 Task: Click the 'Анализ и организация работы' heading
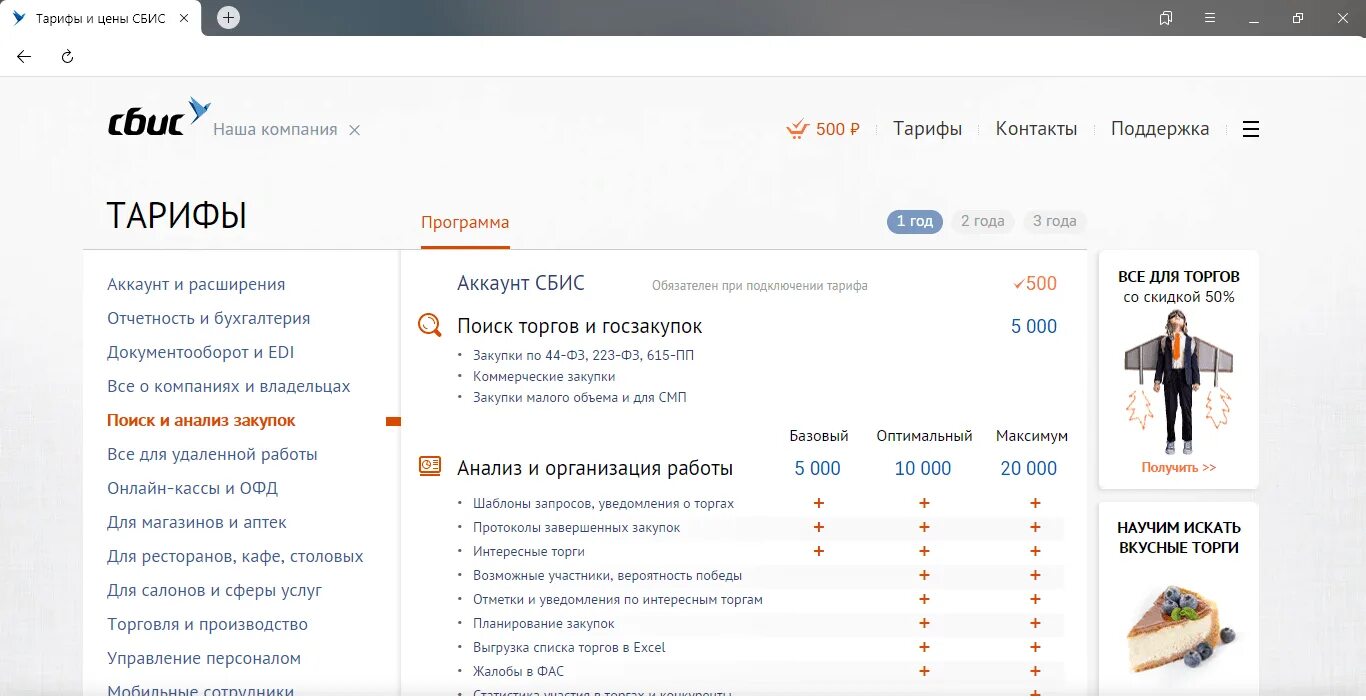tap(595, 468)
